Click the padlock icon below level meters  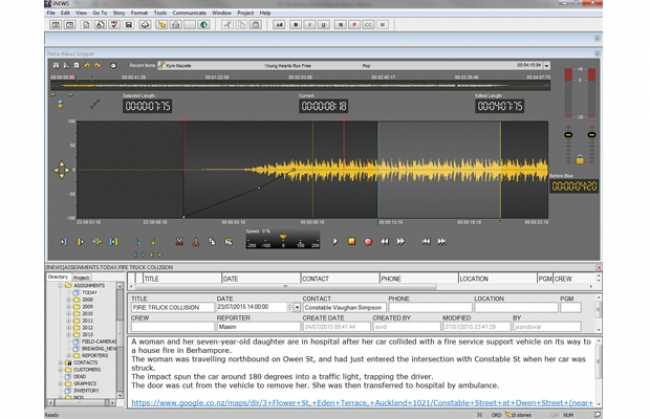(580, 160)
